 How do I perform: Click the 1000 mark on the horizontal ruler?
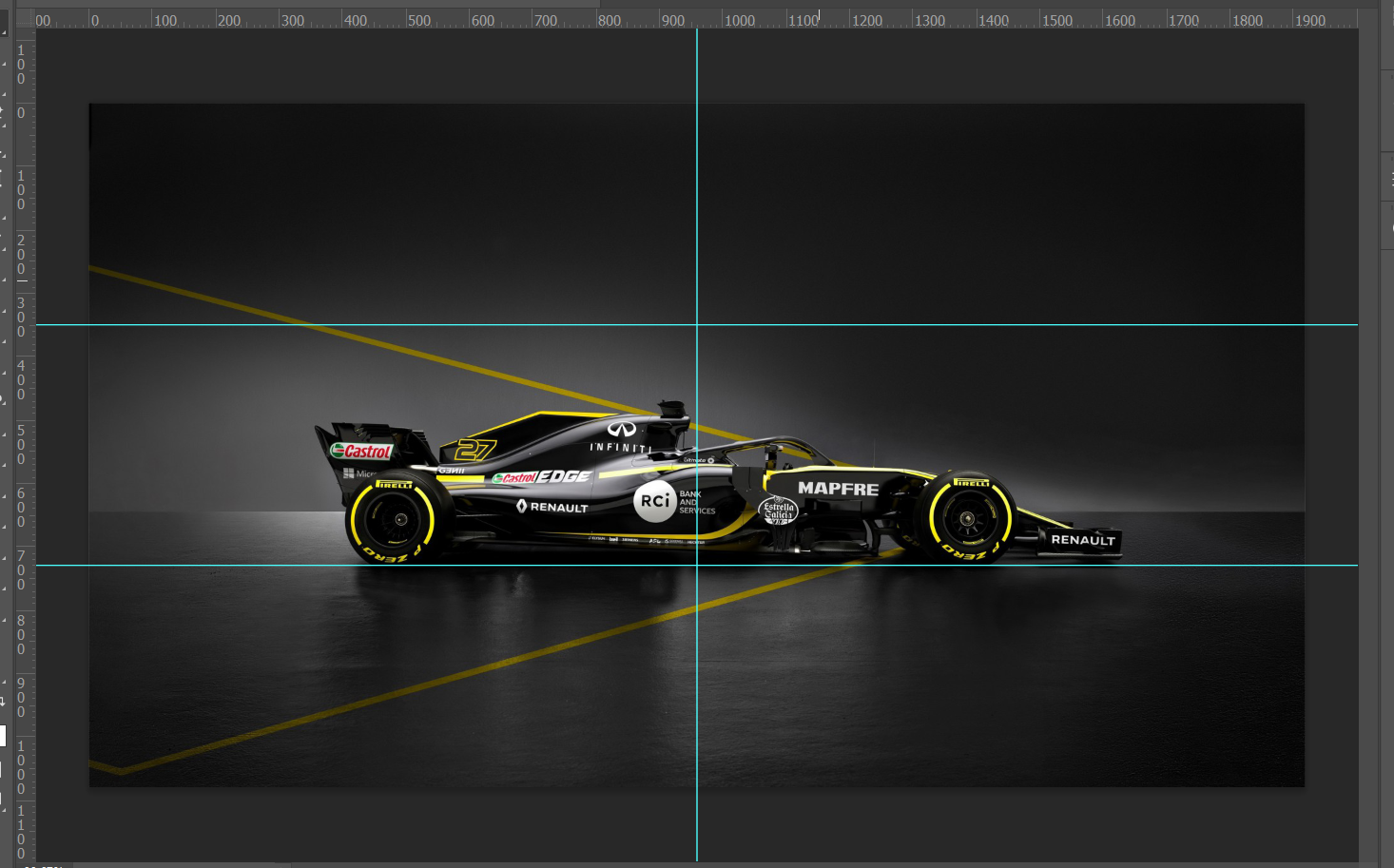click(740, 20)
